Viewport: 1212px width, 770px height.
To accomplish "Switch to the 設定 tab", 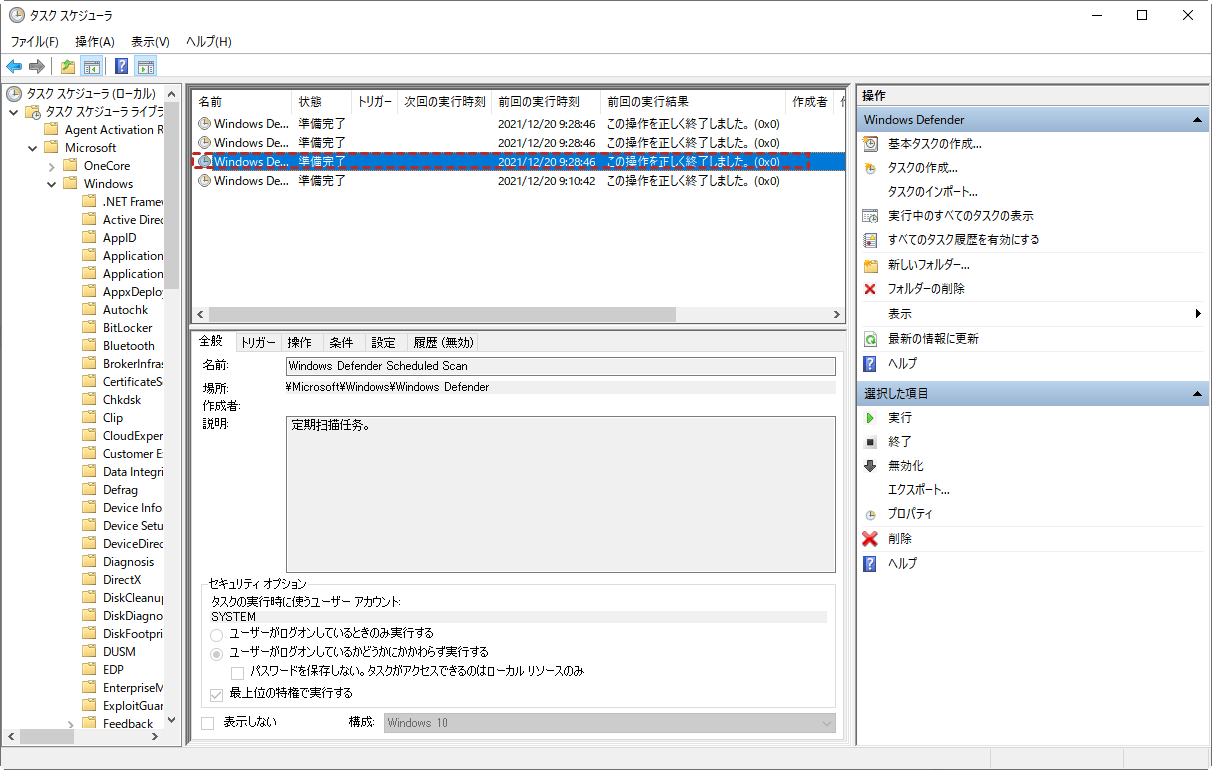I will [383, 342].
